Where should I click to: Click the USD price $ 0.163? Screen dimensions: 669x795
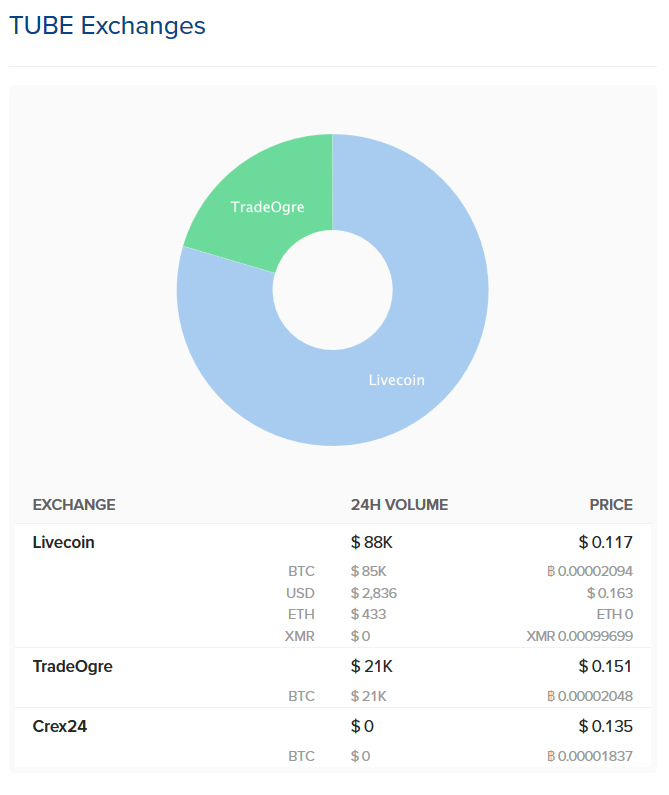tap(610, 593)
